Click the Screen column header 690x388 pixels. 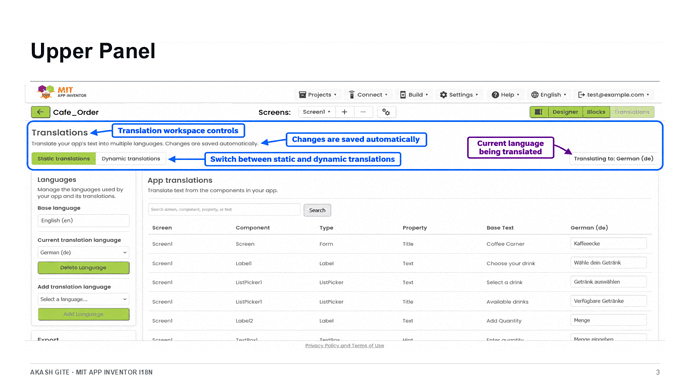162,228
